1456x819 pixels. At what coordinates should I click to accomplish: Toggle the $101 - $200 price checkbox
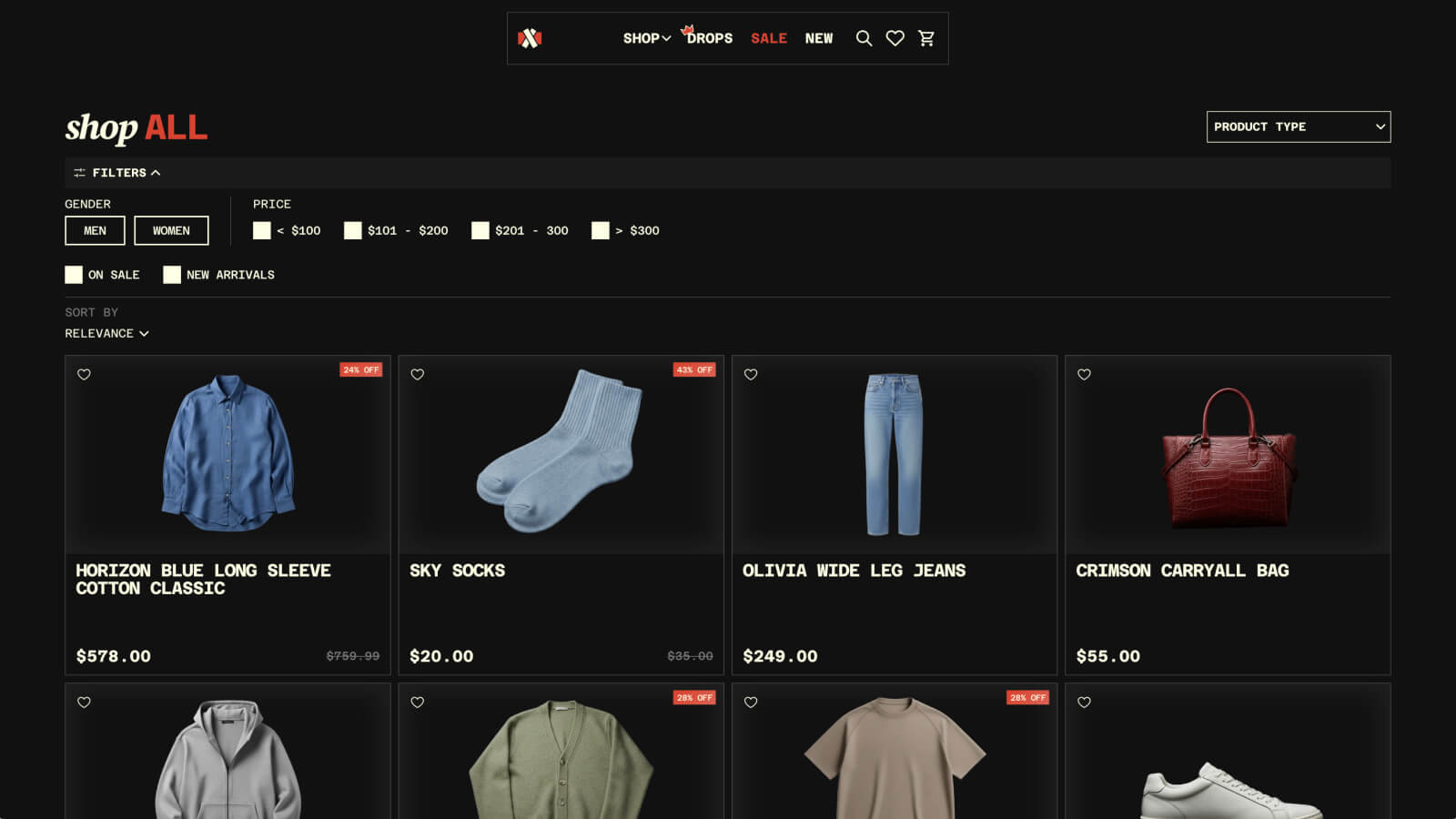pos(353,231)
